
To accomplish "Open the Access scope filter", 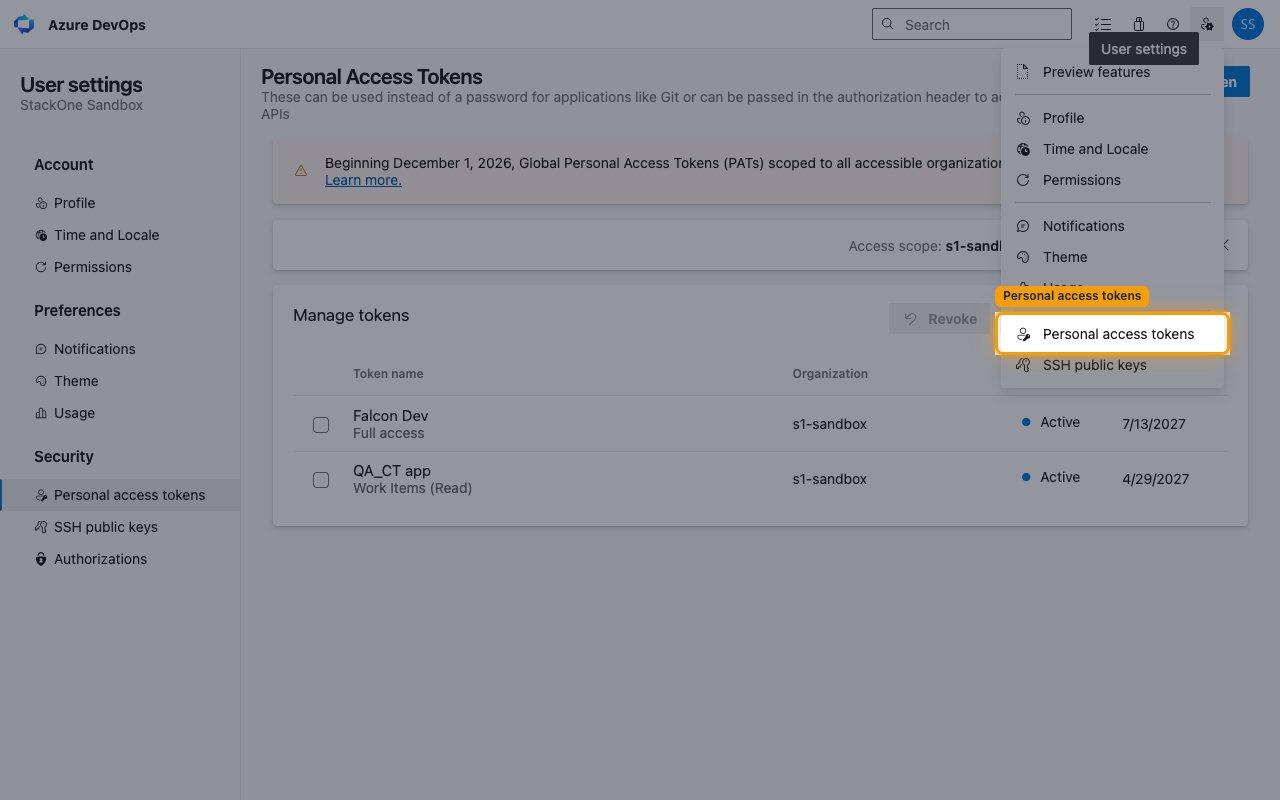I will (x=924, y=246).
